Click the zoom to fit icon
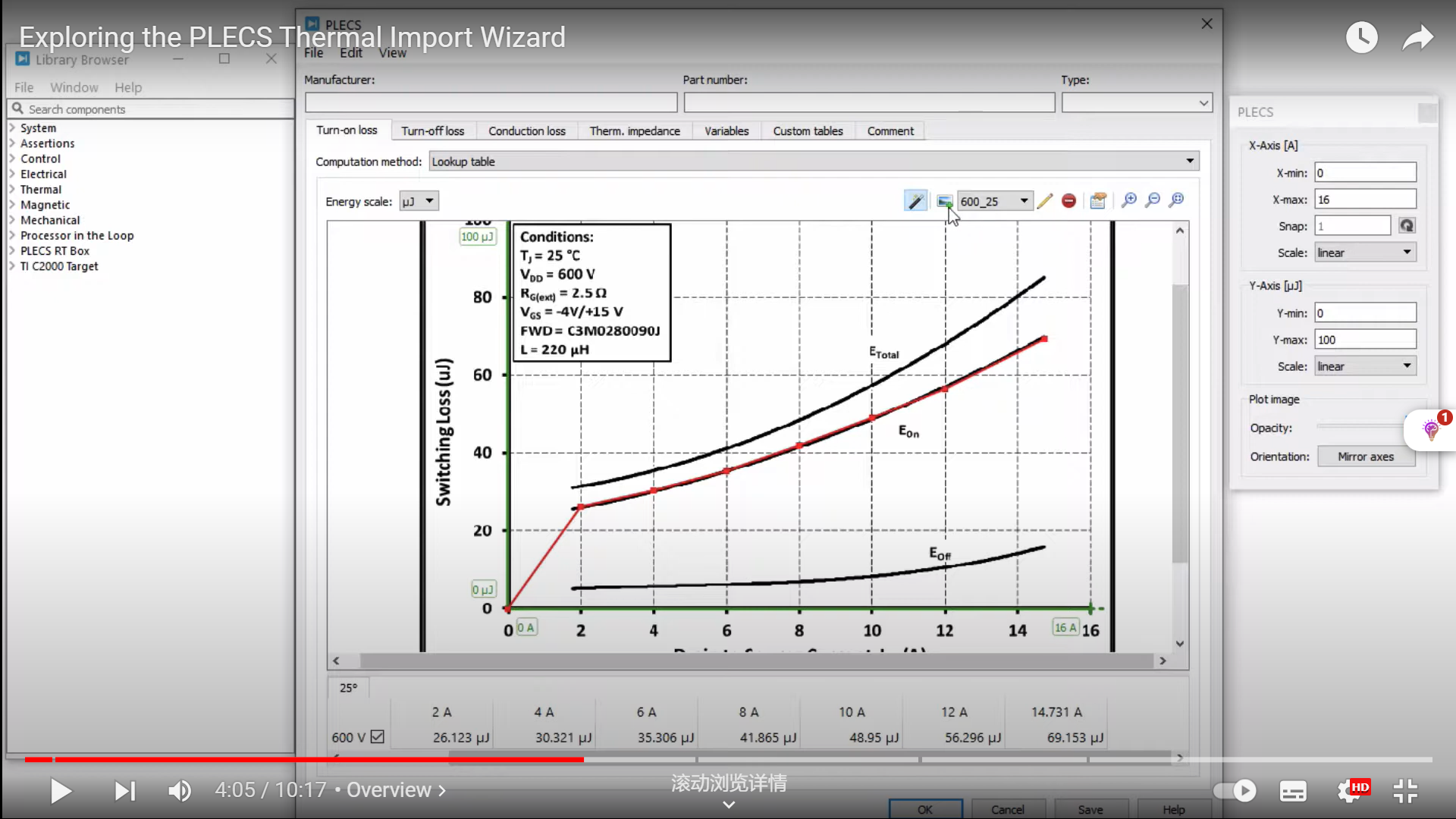The image size is (1456, 819). [1176, 200]
